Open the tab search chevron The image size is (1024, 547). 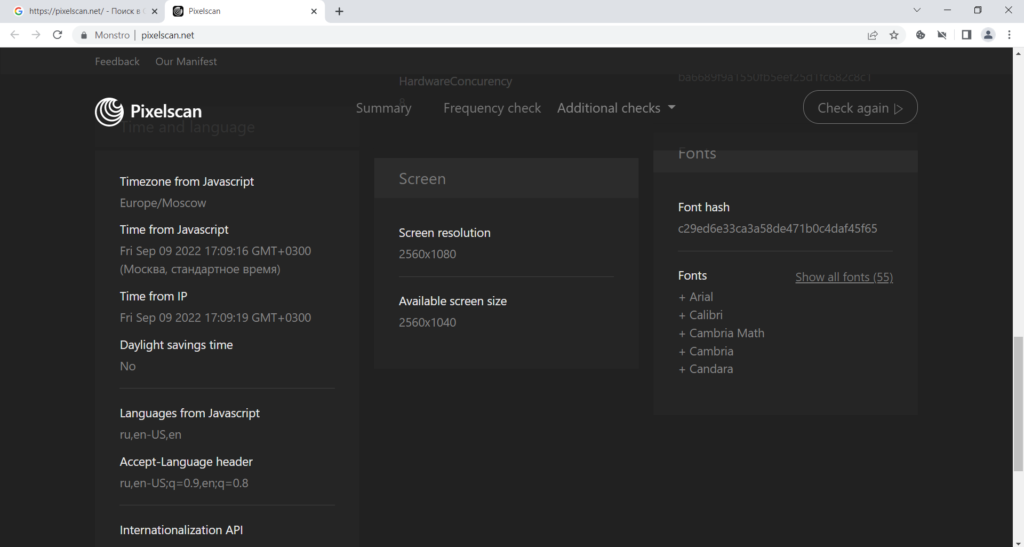[918, 10]
